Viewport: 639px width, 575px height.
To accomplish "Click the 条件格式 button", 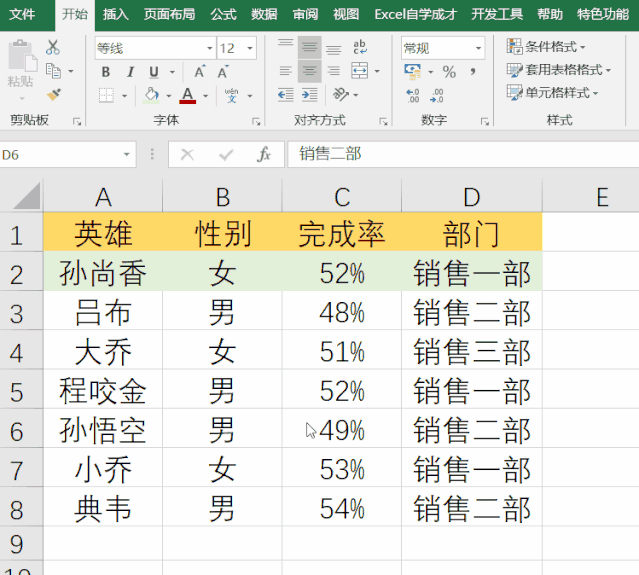I will pyautogui.click(x=547, y=47).
